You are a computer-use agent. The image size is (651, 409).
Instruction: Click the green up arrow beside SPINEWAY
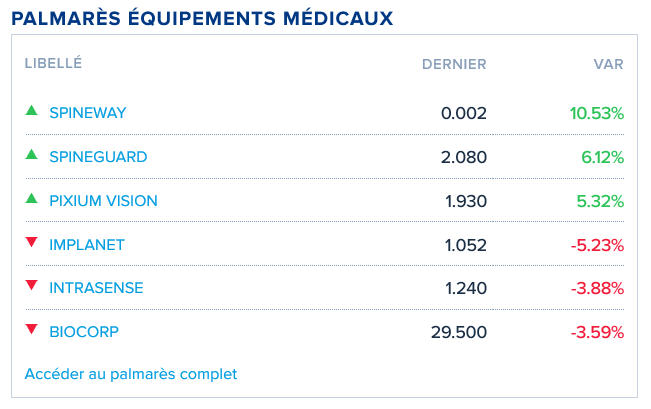tap(31, 111)
